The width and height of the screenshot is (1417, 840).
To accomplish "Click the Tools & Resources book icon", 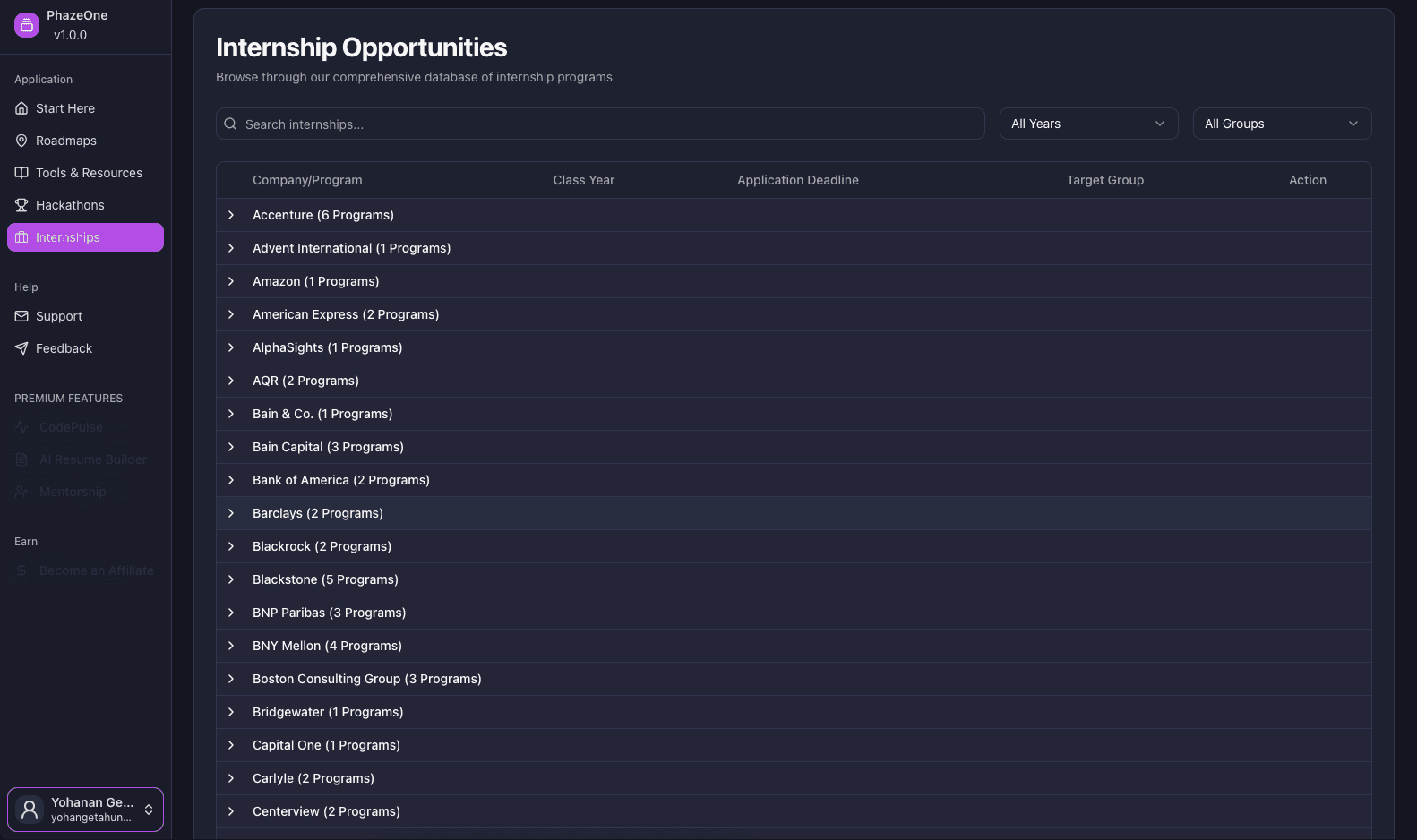I will coord(21,173).
